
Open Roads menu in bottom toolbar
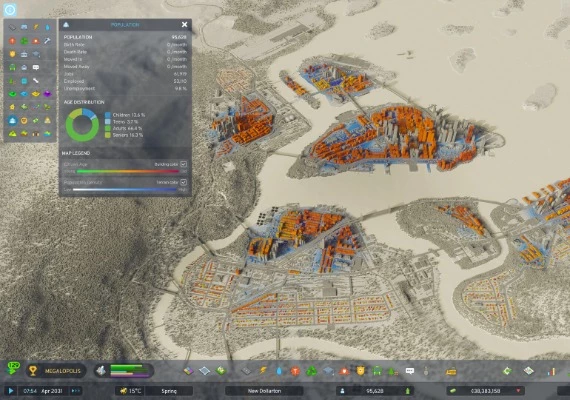[x=246, y=371]
